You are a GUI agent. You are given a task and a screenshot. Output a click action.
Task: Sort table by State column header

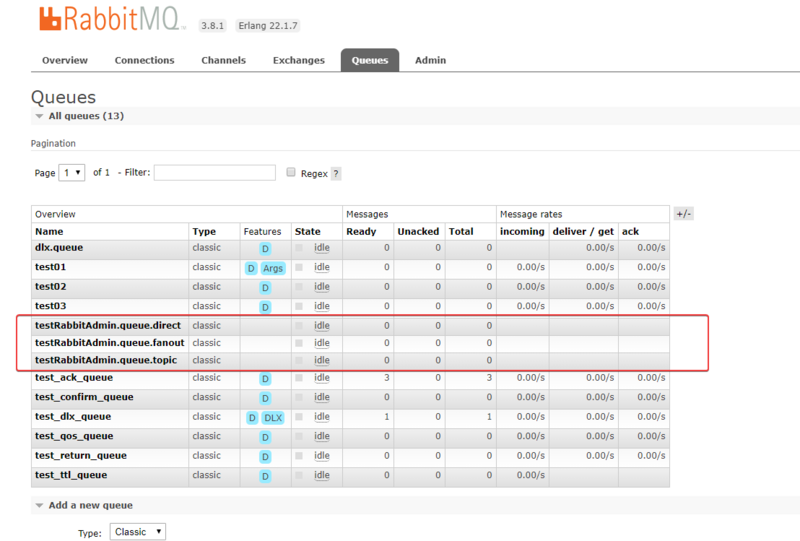pos(308,231)
